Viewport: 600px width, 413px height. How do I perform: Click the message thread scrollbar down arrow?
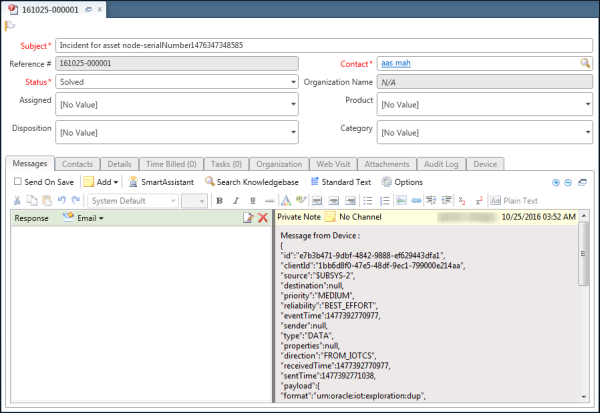click(584, 397)
